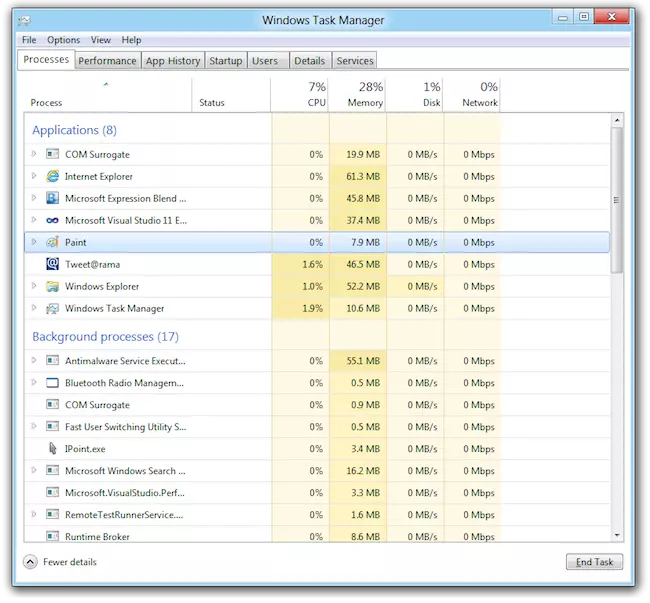Expand the Antimalware Service Executable row
The height and width of the screenshot is (603, 650).
pyautogui.click(x=34, y=360)
